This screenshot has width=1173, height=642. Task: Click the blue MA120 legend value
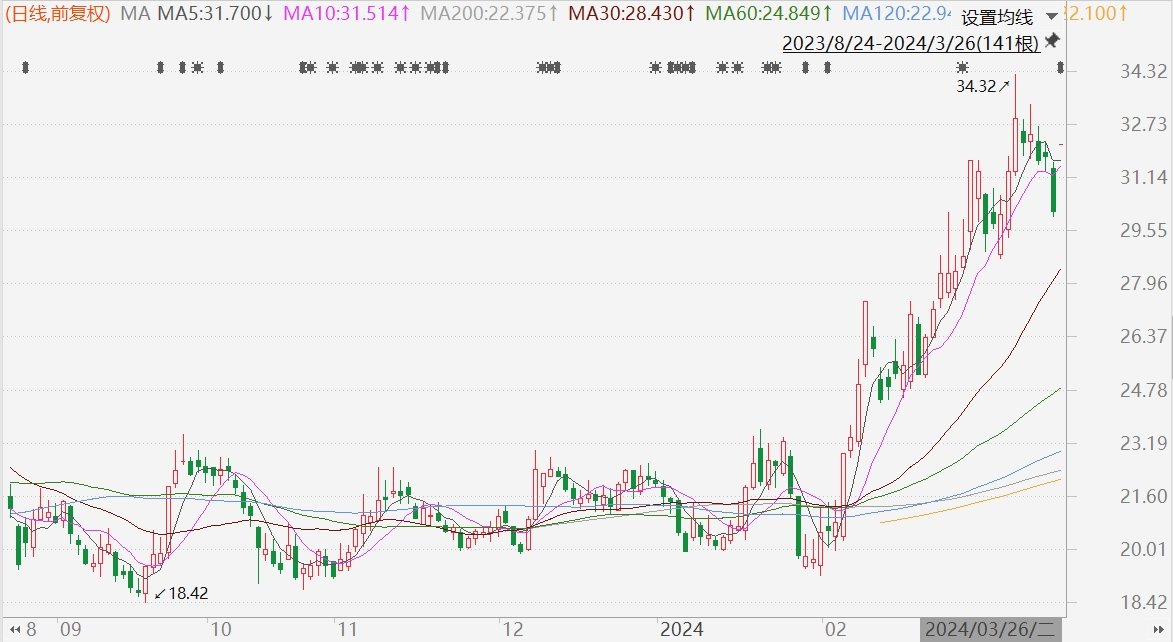(898, 13)
